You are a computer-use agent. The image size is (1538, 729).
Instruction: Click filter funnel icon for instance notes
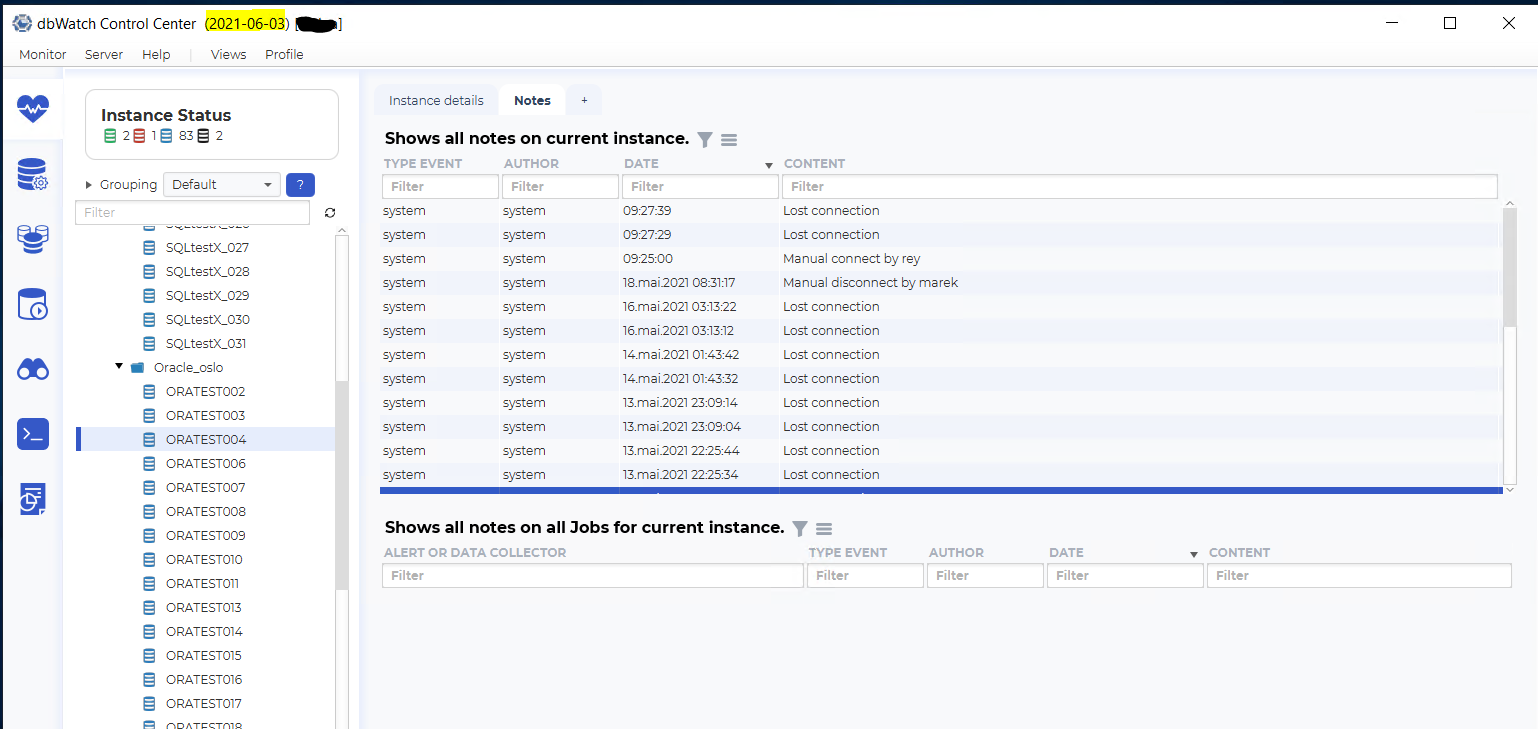click(705, 140)
